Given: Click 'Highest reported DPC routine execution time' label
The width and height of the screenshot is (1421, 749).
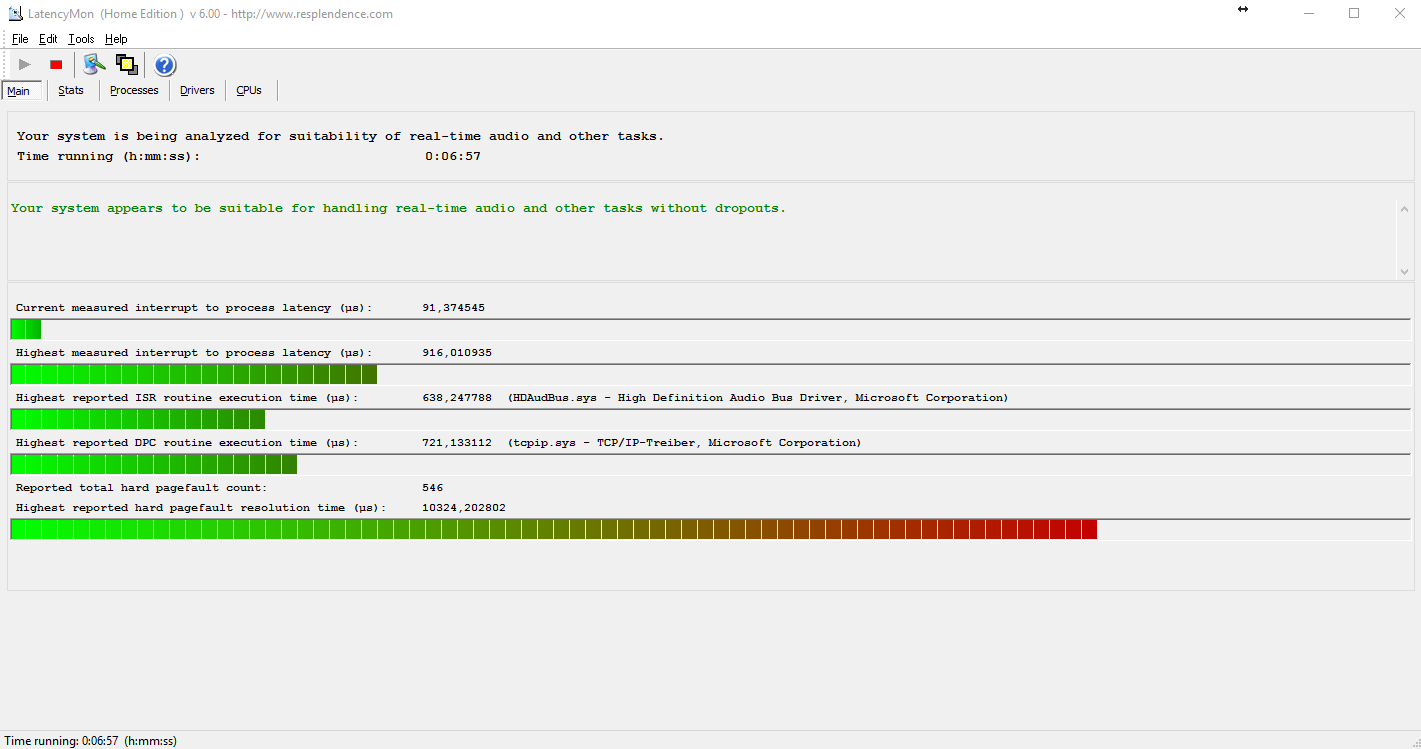Looking at the screenshot, I should [187, 443].
